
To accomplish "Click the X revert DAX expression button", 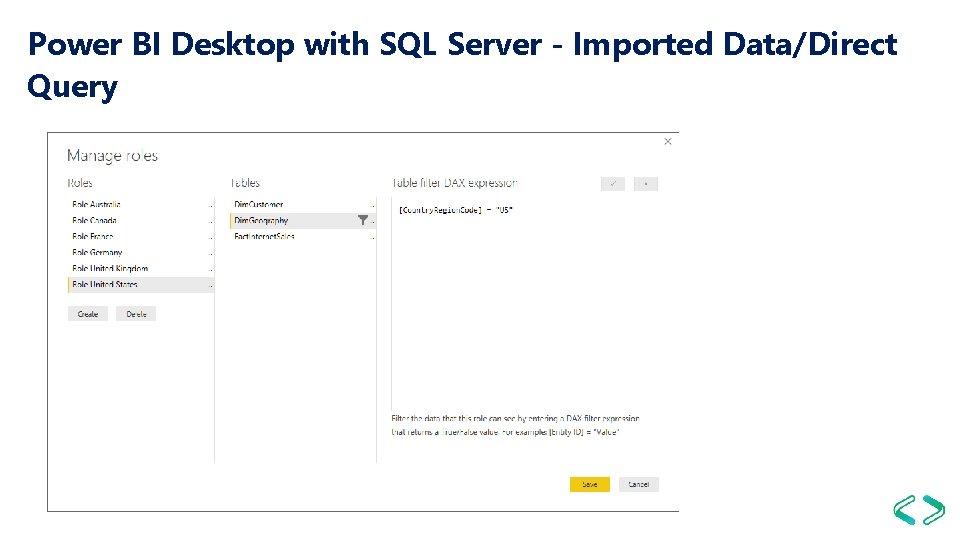I will point(646,184).
